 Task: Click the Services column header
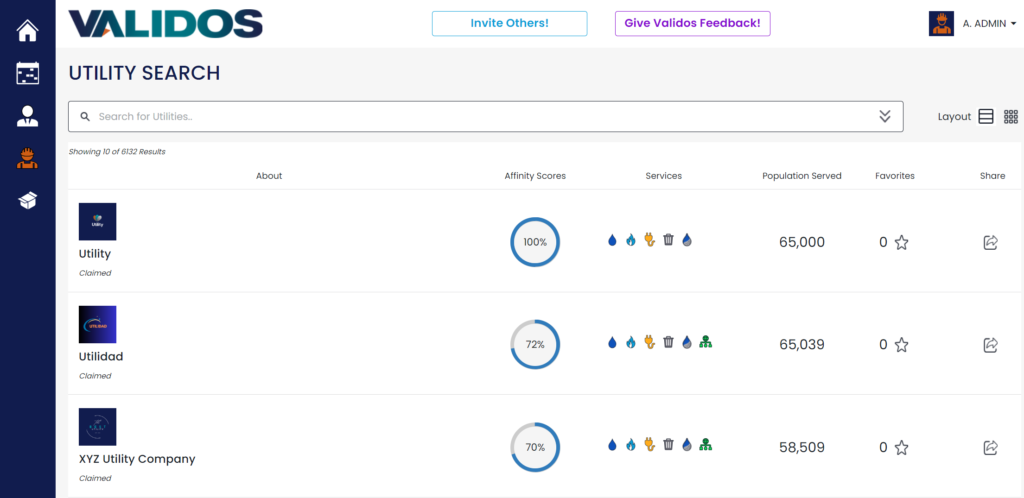664,176
